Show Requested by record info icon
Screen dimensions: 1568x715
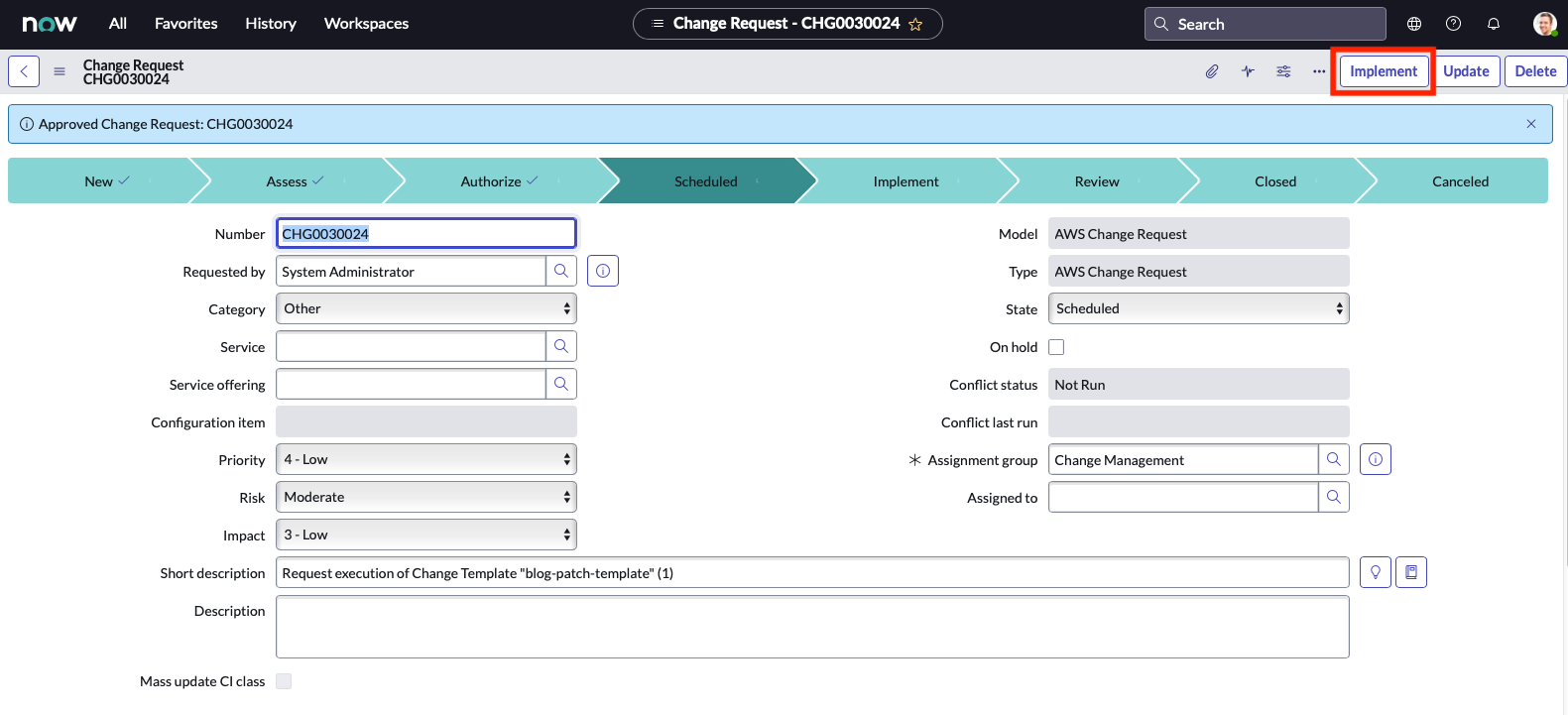[x=603, y=271]
